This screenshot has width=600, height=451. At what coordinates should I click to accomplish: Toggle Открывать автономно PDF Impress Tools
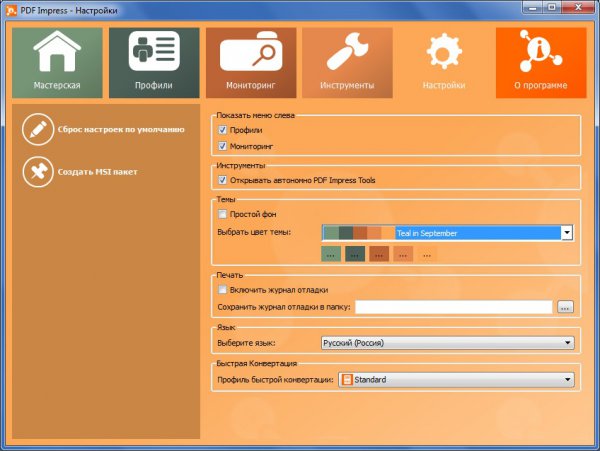pyautogui.click(x=222, y=180)
